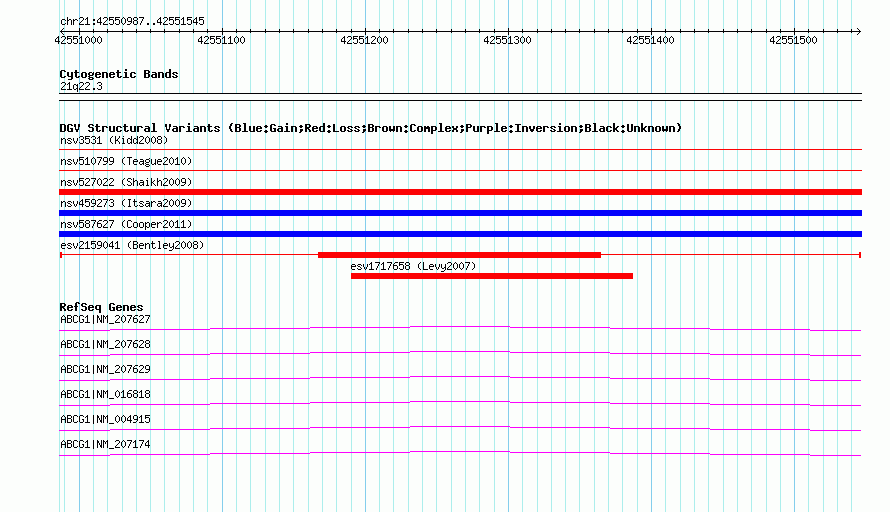Open the esv2159041 (Bentley2008) variant label

pos(132,245)
